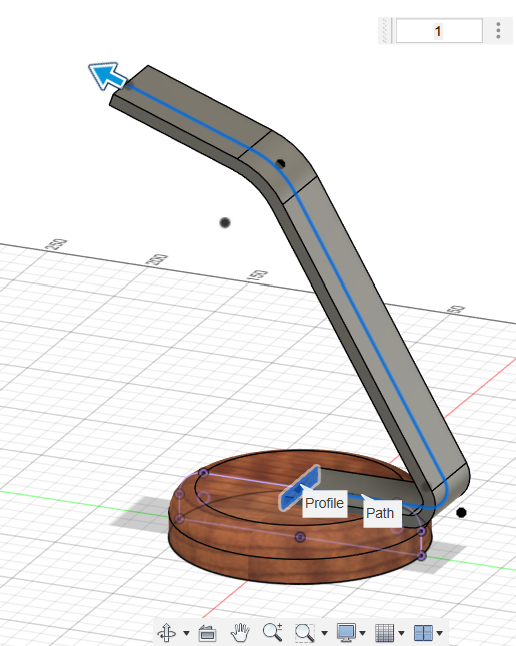Expand Grid and Snaps dropdown arrow

point(401,633)
